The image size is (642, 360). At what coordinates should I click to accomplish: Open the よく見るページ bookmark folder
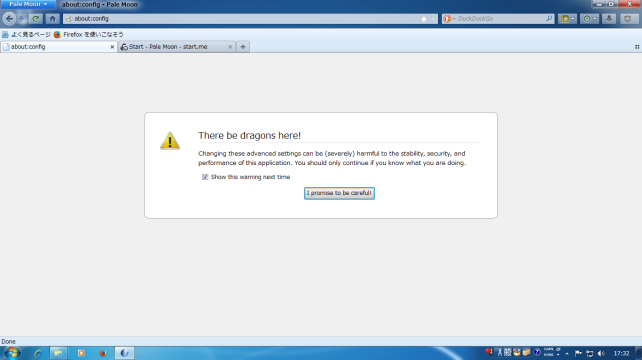pyautogui.click(x=26, y=34)
